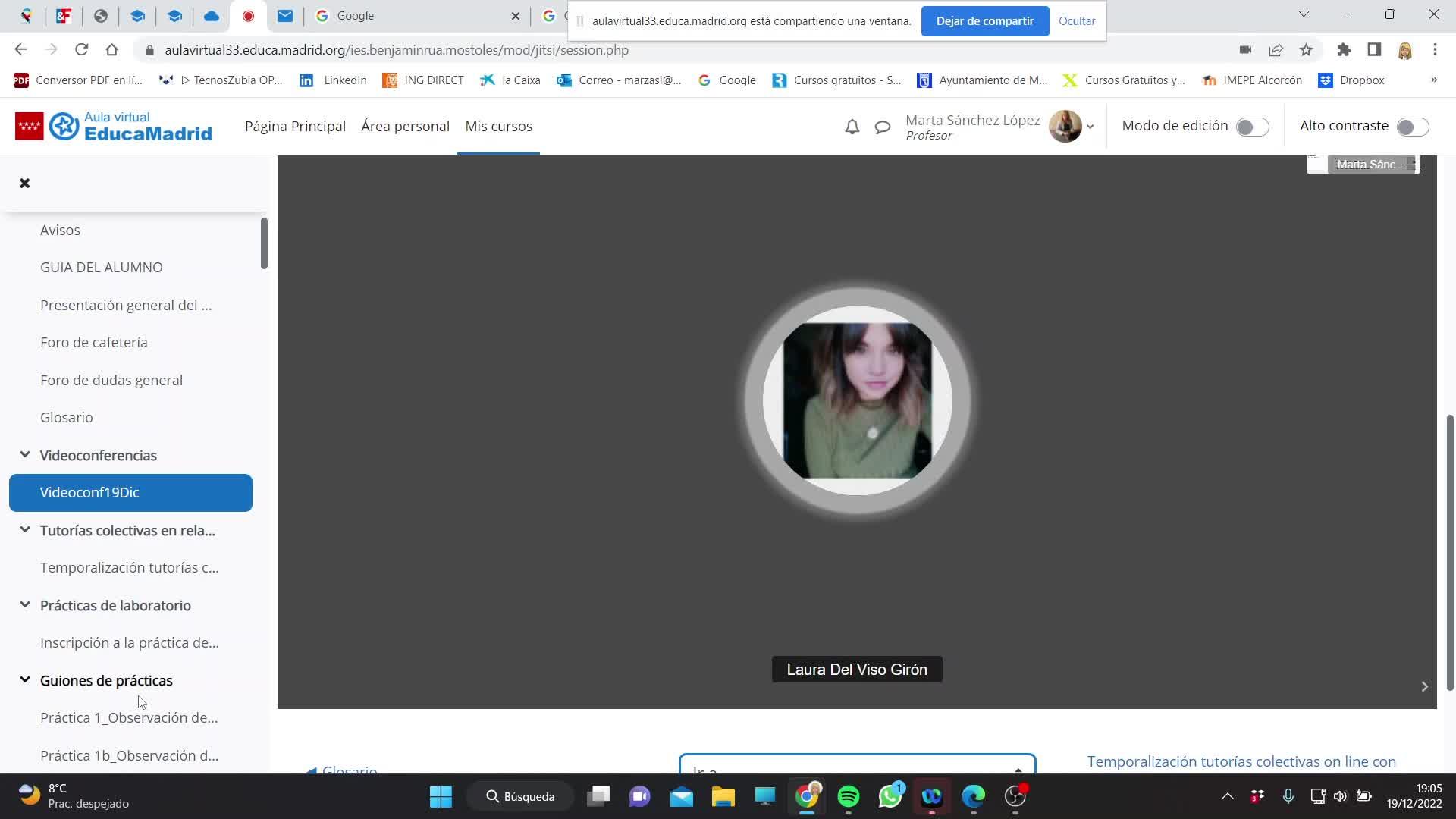Viewport: 1456px width, 819px height.
Task: Click the bookmark star icon in address bar
Action: [1306, 50]
